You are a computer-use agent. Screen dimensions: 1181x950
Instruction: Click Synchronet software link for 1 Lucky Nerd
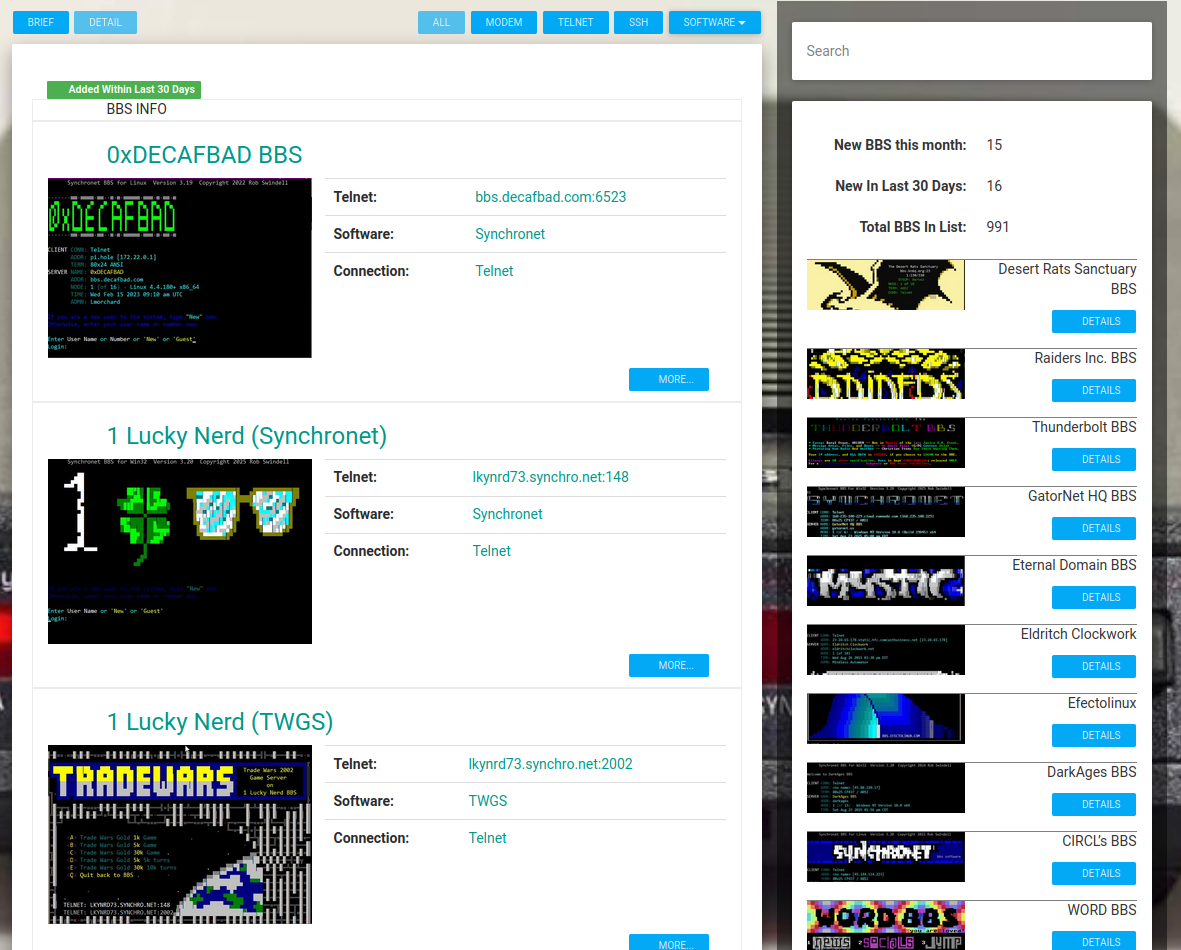[x=508, y=514]
